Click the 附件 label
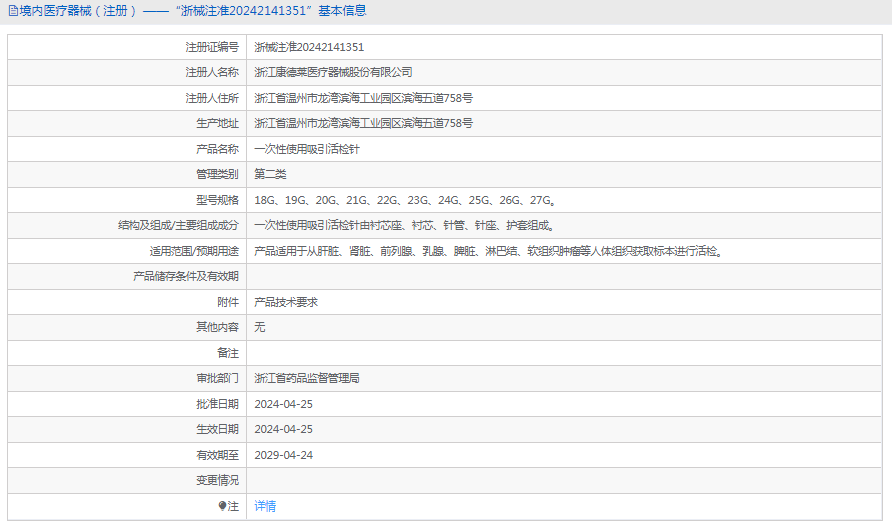The width and height of the screenshot is (892, 523). point(228,302)
